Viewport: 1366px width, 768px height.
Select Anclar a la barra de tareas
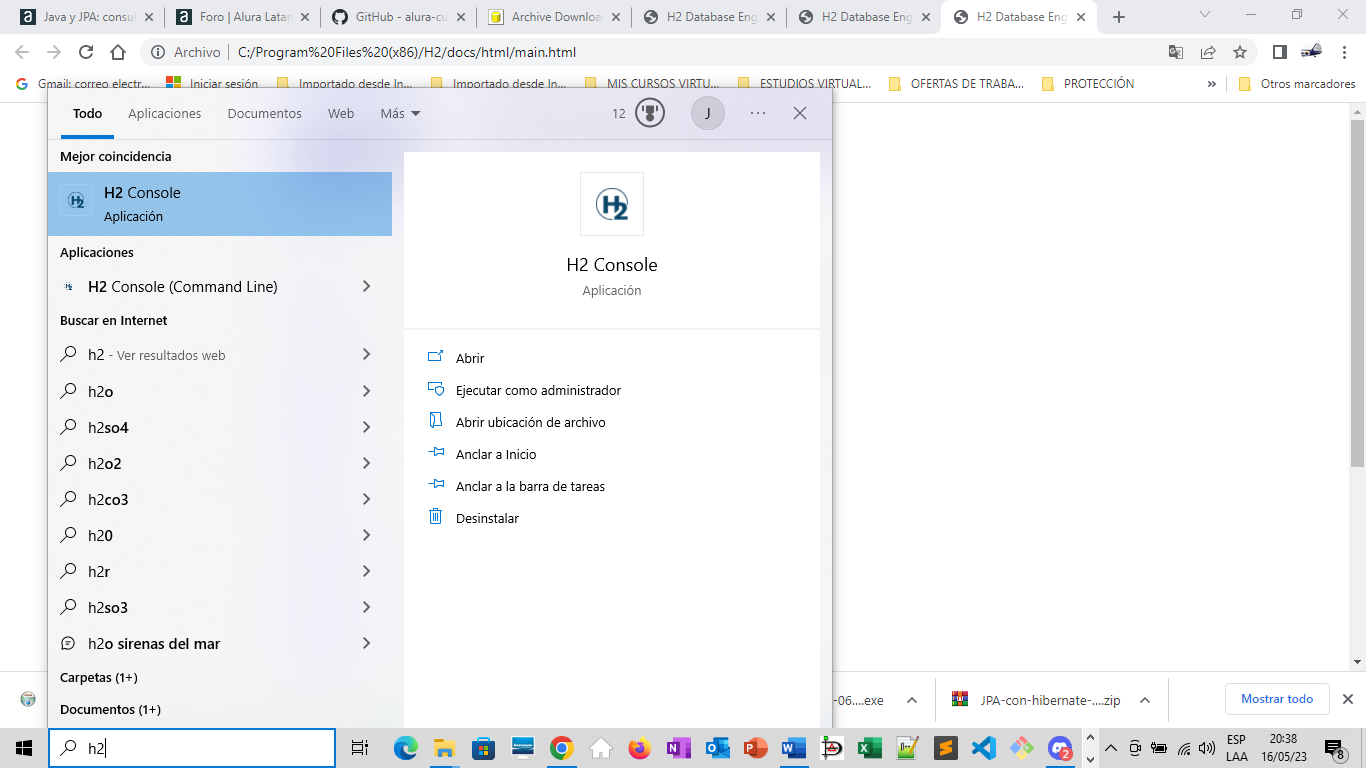[x=530, y=486]
